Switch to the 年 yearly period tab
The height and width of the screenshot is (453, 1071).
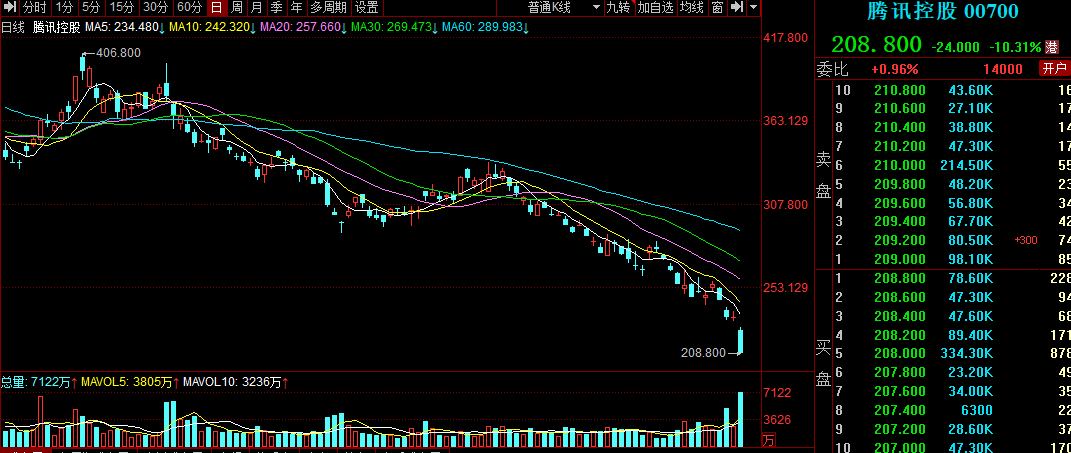(x=296, y=8)
